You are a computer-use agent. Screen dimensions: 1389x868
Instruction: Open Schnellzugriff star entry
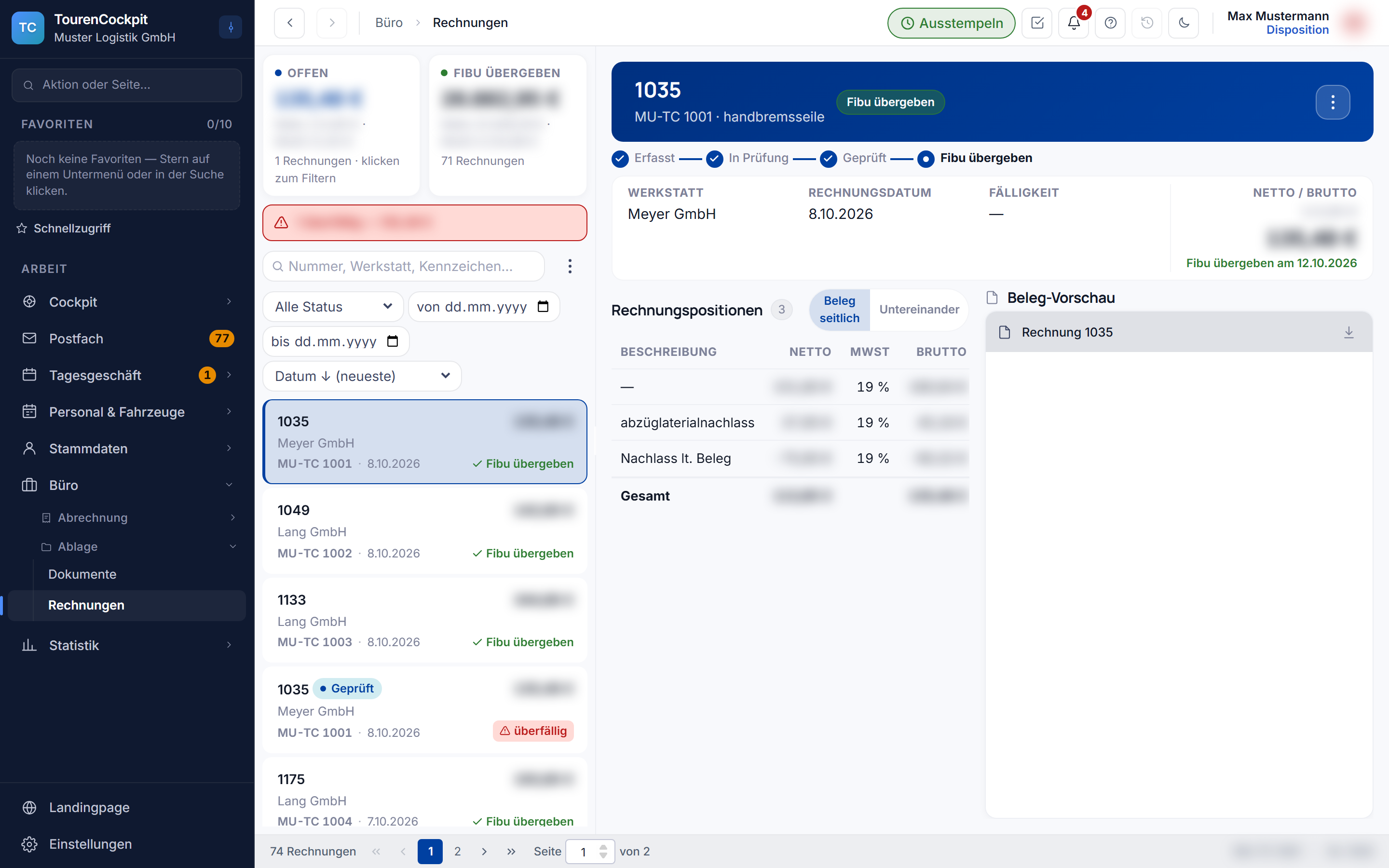tap(64, 229)
